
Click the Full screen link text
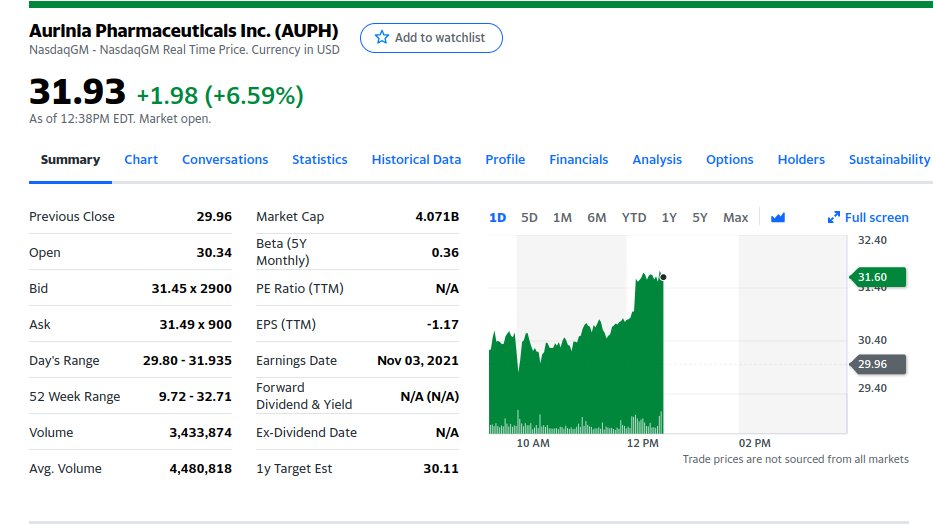click(x=876, y=218)
